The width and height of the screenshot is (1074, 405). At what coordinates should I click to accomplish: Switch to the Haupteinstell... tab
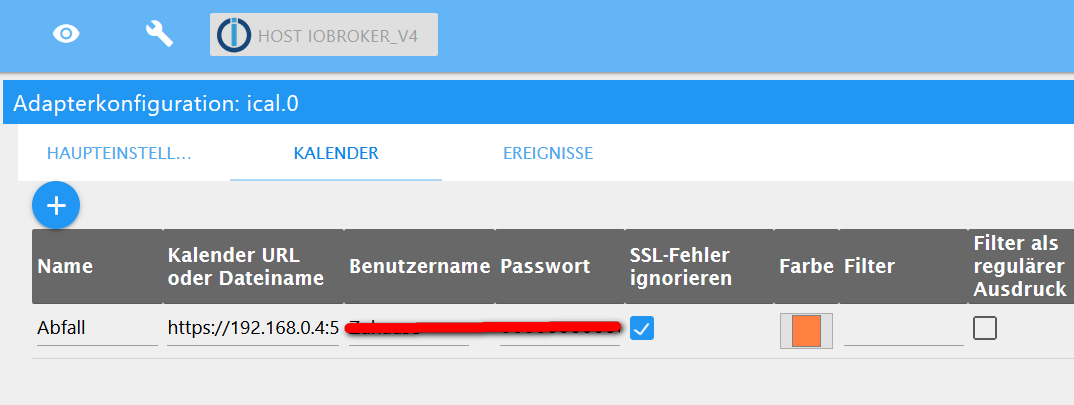[x=119, y=153]
